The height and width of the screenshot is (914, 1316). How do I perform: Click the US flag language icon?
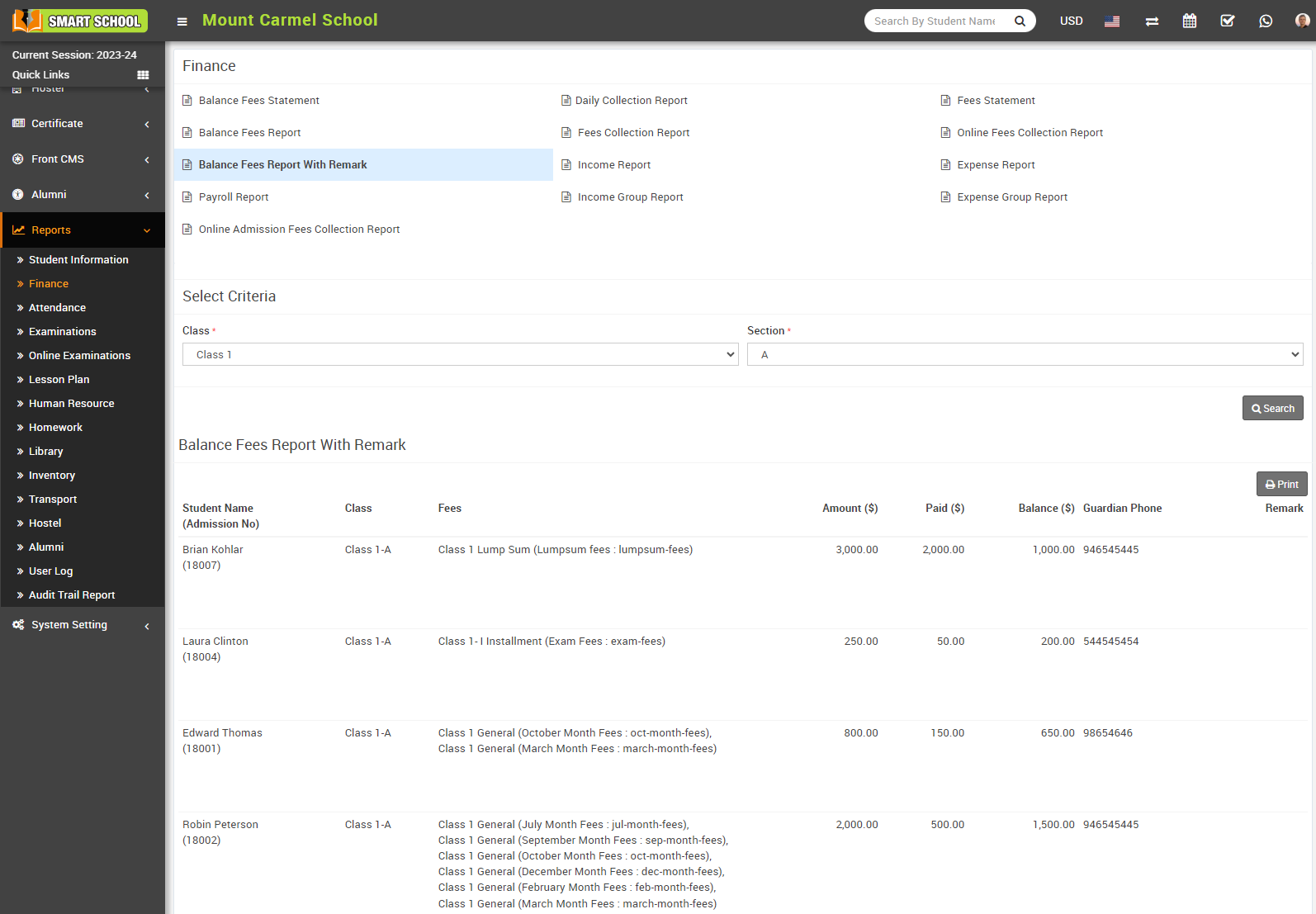1112,21
